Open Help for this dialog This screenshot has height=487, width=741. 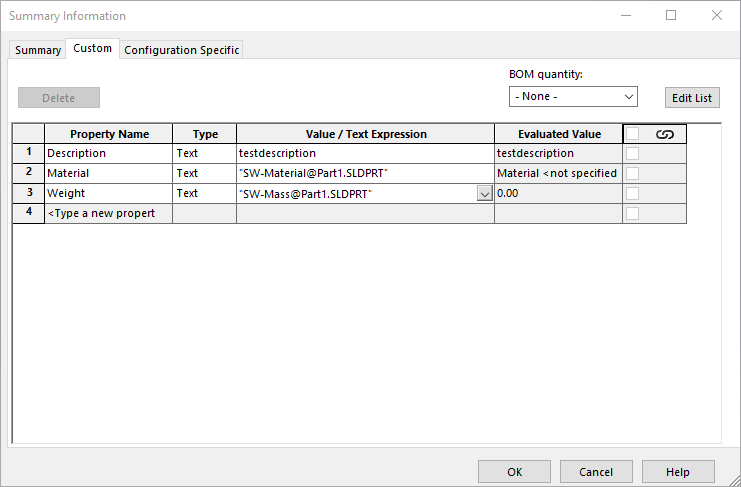click(678, 472)
